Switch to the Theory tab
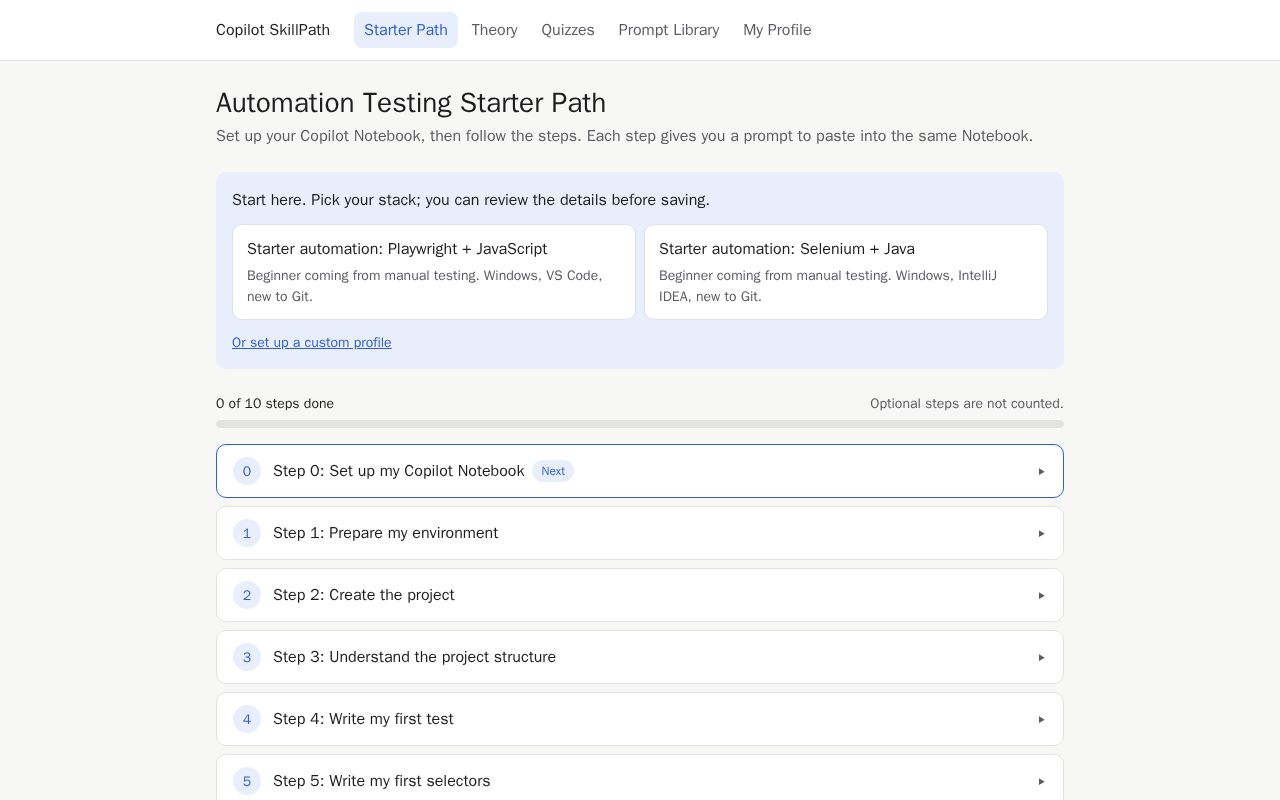Image resolution: width=1280 pixels, height=800 pixels. [495, 30]
